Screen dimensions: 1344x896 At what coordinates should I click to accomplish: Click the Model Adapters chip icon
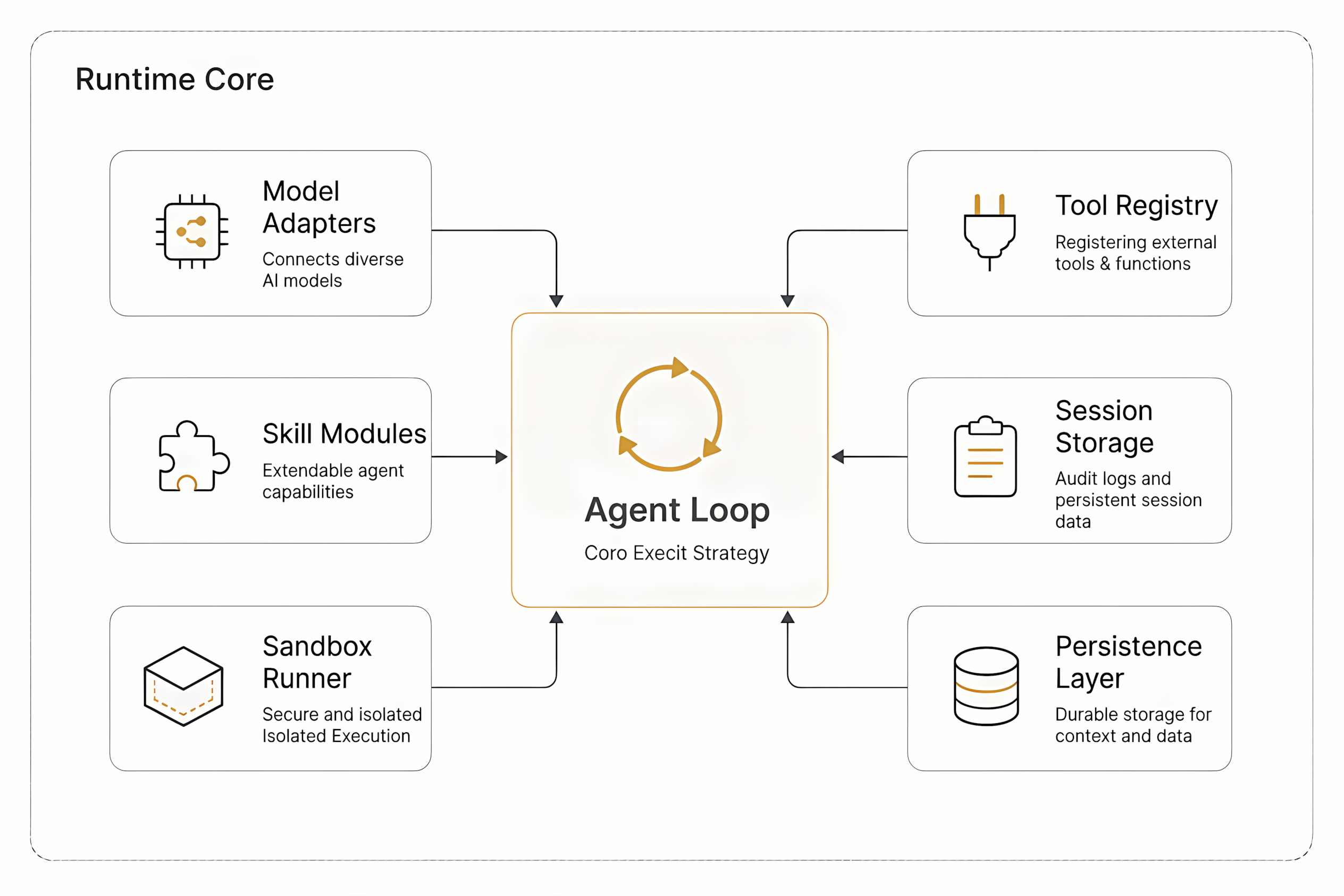click(192, 231)
